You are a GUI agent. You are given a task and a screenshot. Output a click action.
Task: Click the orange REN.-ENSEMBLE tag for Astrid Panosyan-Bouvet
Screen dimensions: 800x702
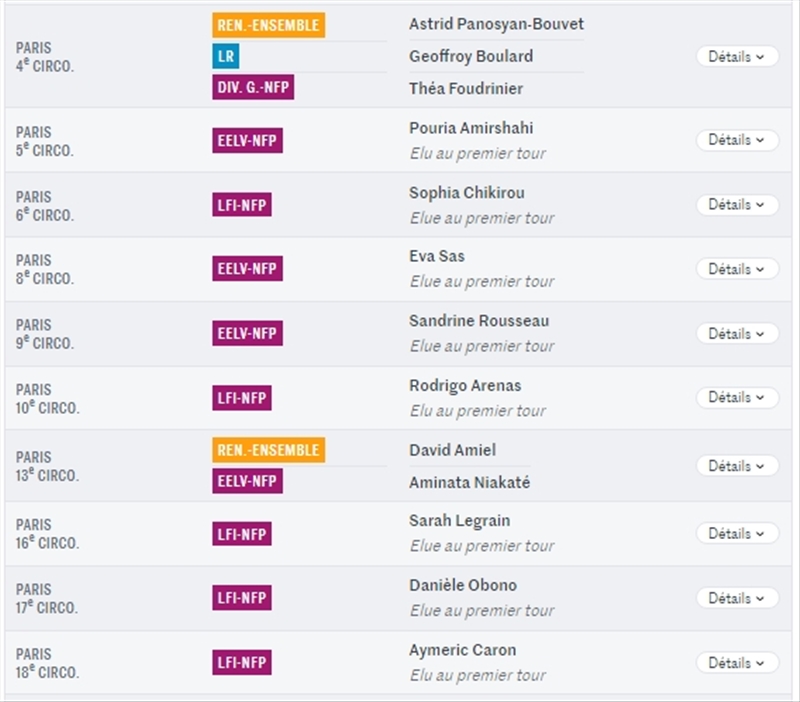(268, 24)
